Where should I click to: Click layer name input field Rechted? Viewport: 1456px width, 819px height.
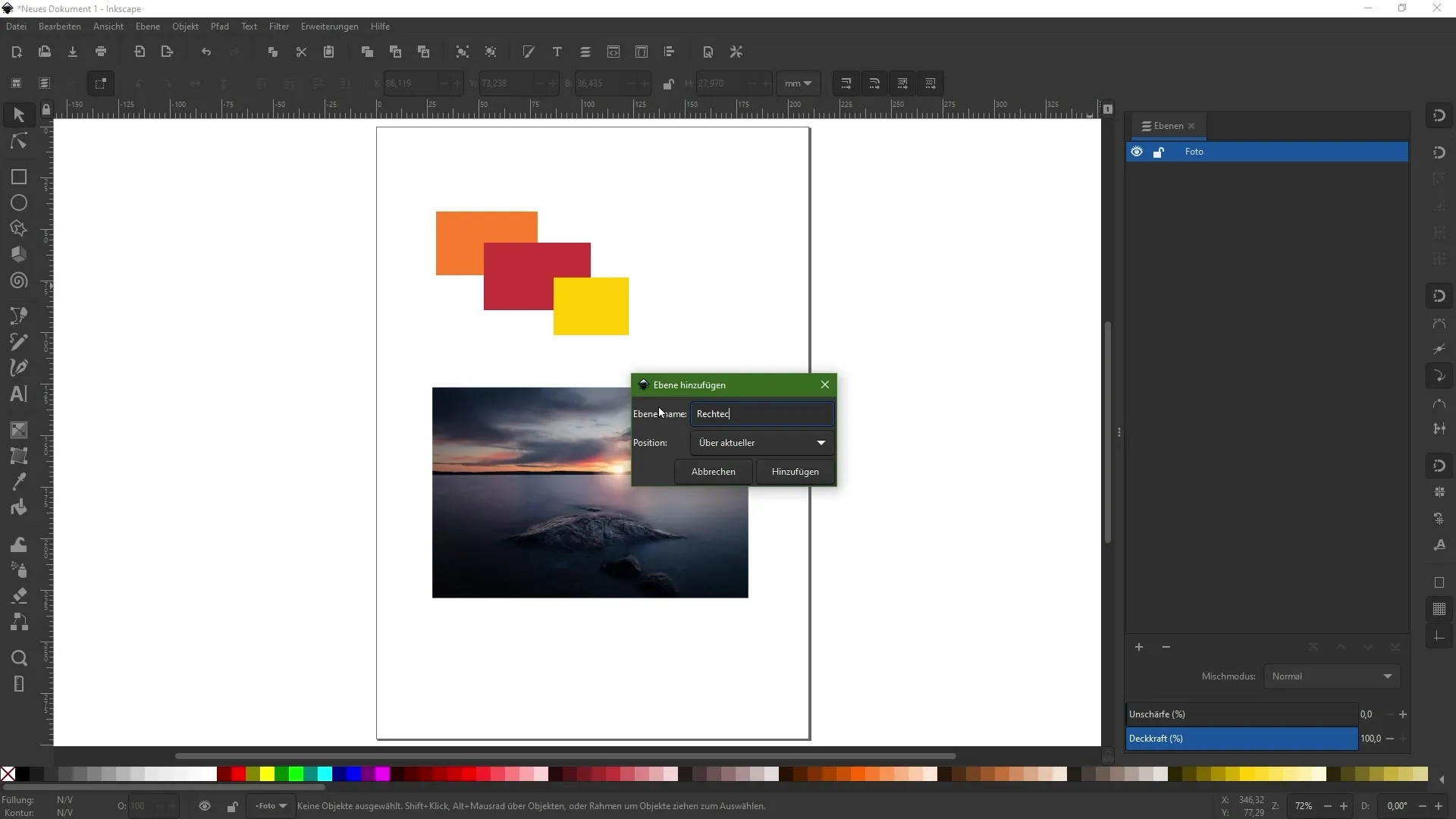tap(763, 413)
